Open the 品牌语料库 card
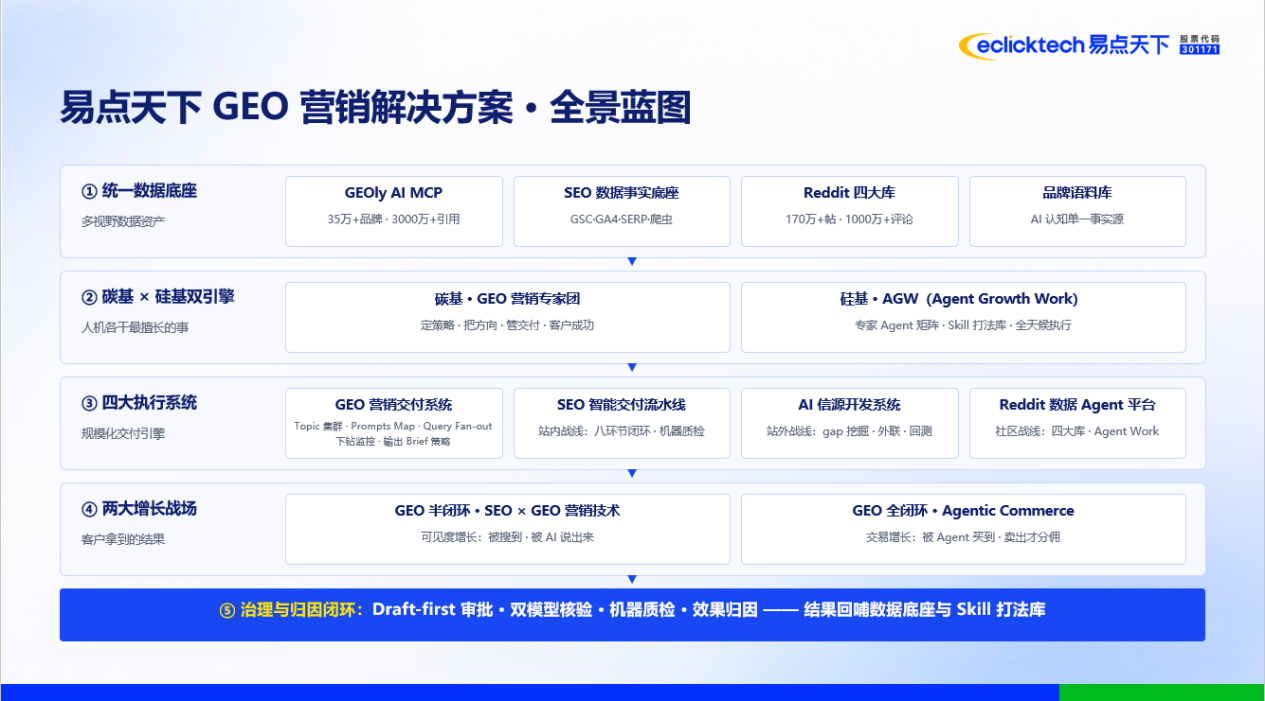 click(1078, 211)
